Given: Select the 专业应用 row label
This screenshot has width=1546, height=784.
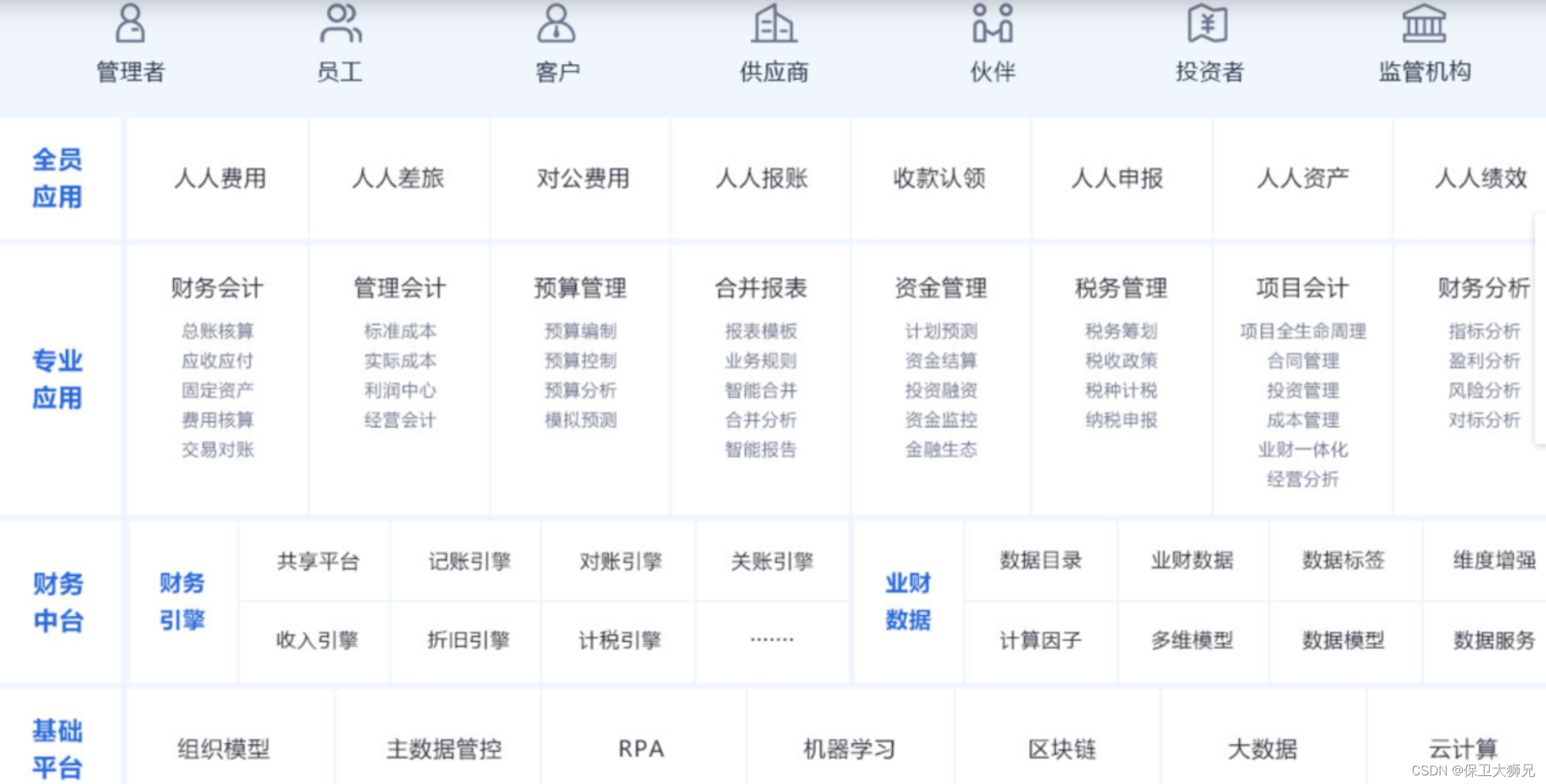Looking at the screenshot, I should (57, 379).
